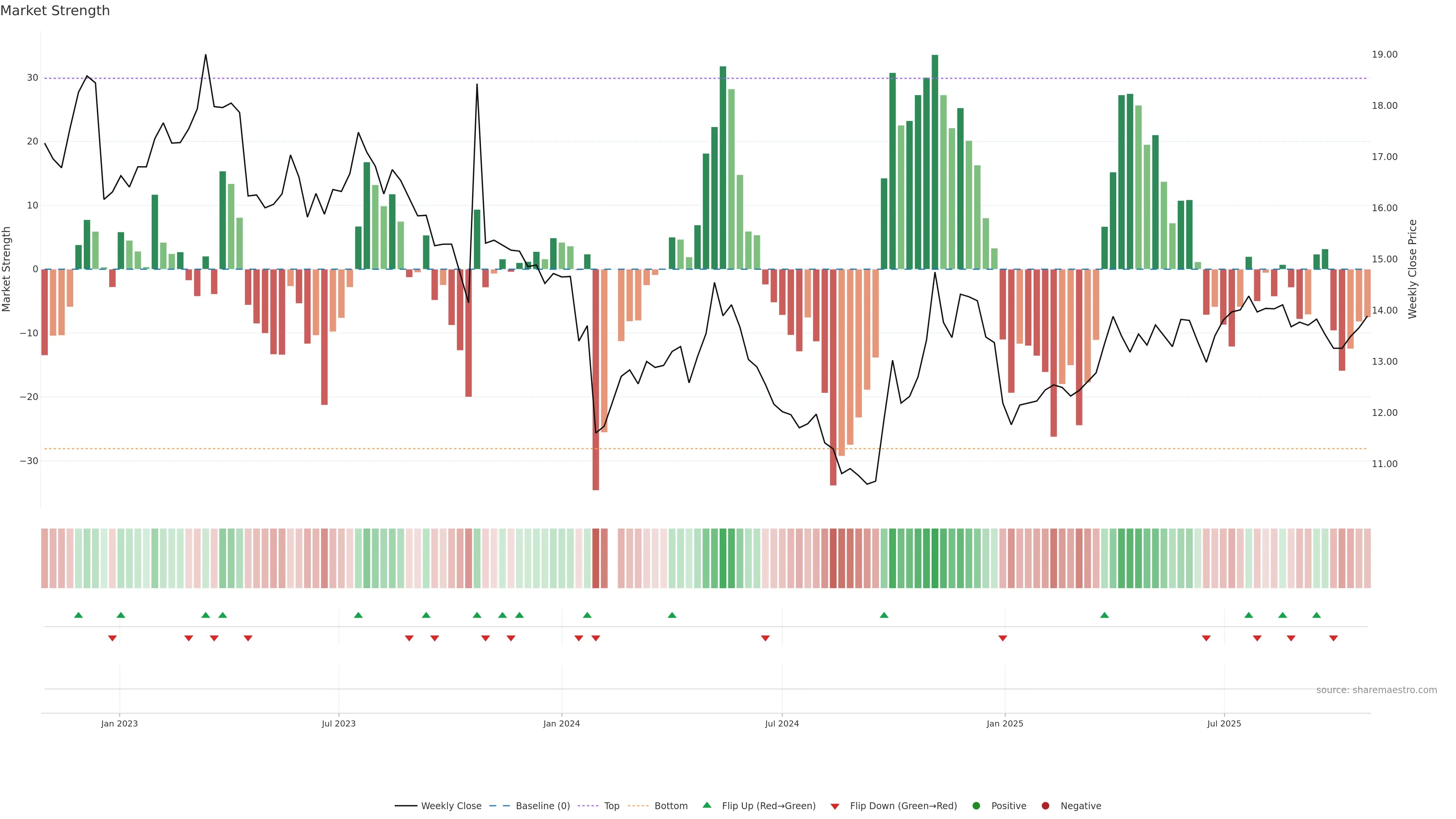Click the first green flip-up triangle marker
Screen dimensions: 1456x819
click(78, 615)
